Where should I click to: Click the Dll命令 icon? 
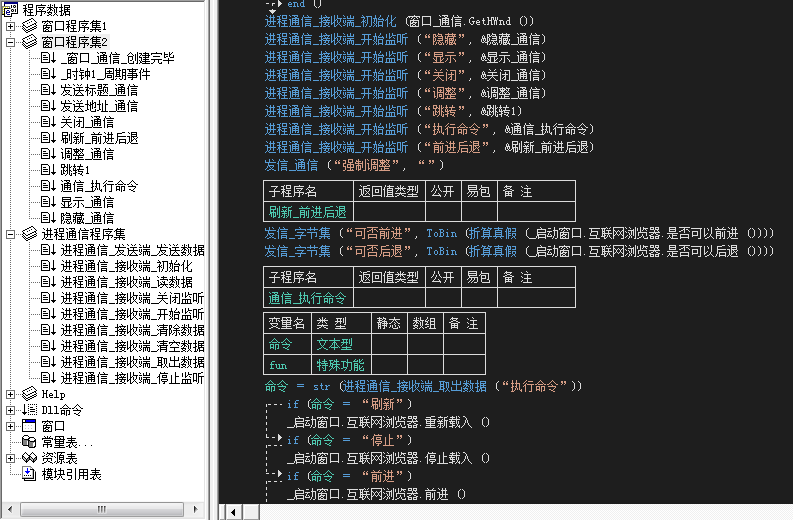click(29, 410)
